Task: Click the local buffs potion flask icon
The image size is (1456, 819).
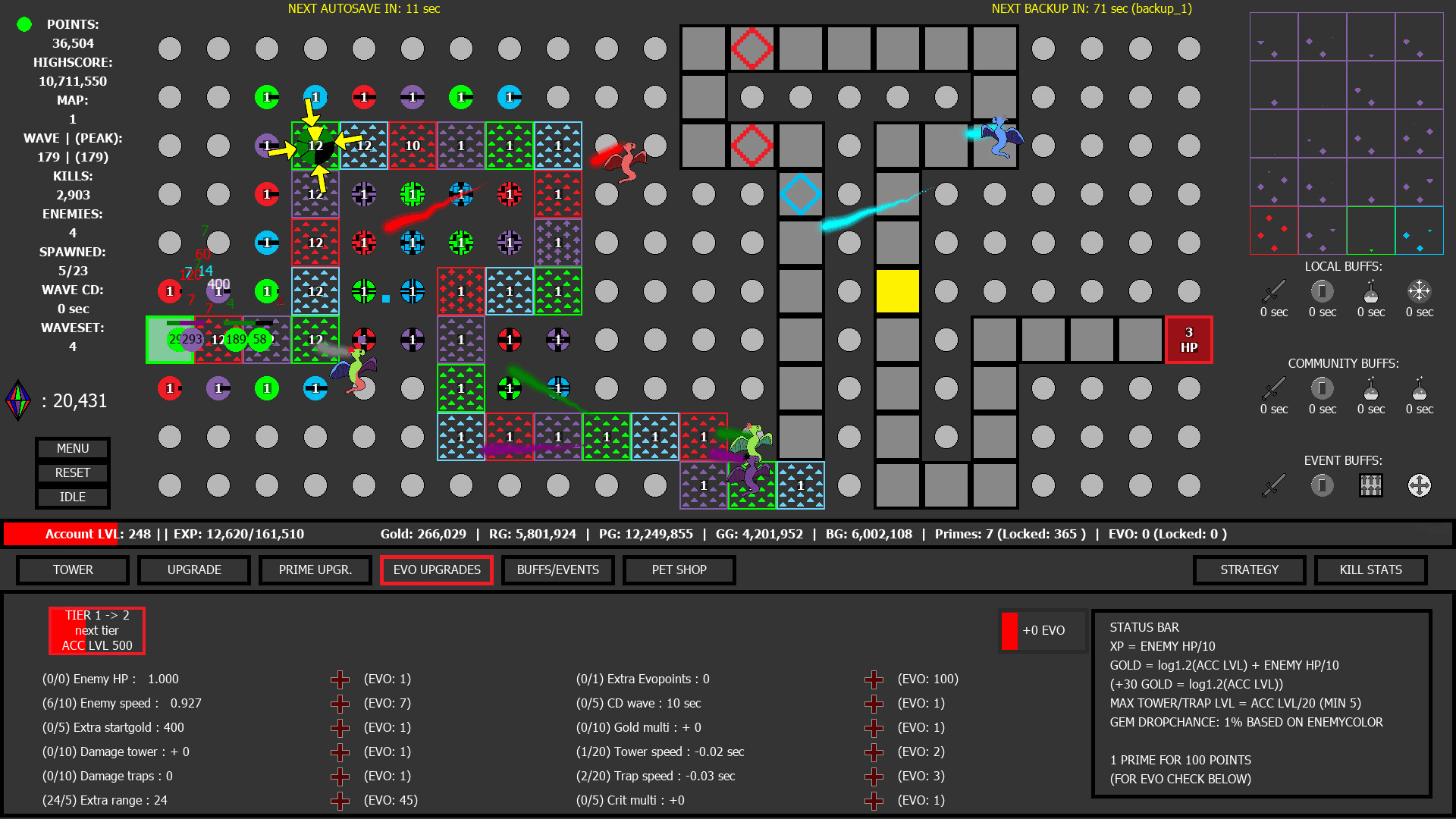Action: pyautogui.click(x=1370, y=291)
